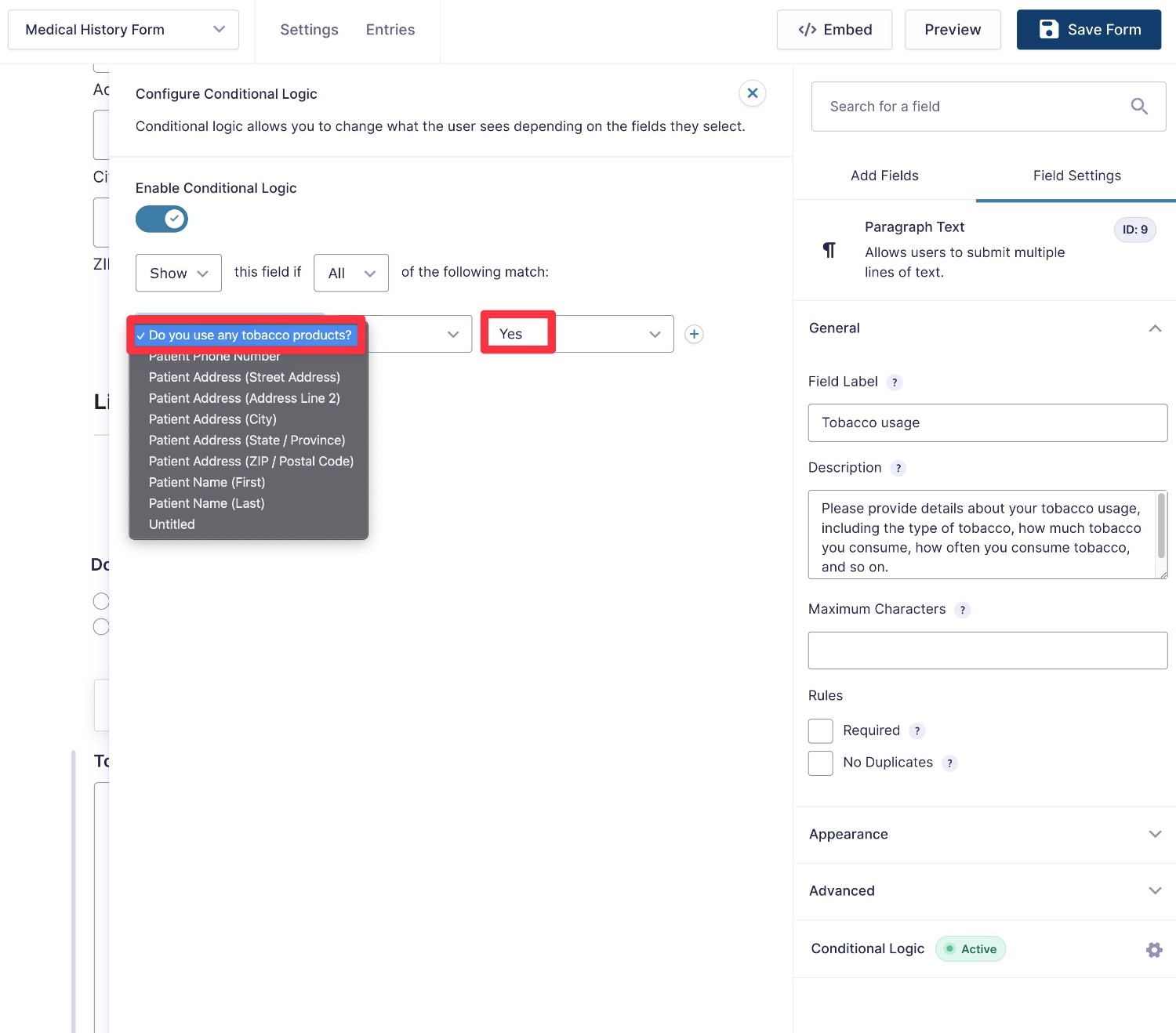This screenshot has height=1033, width=1176.
Task: Click the No Duplicates help icon
Action: 949,763
